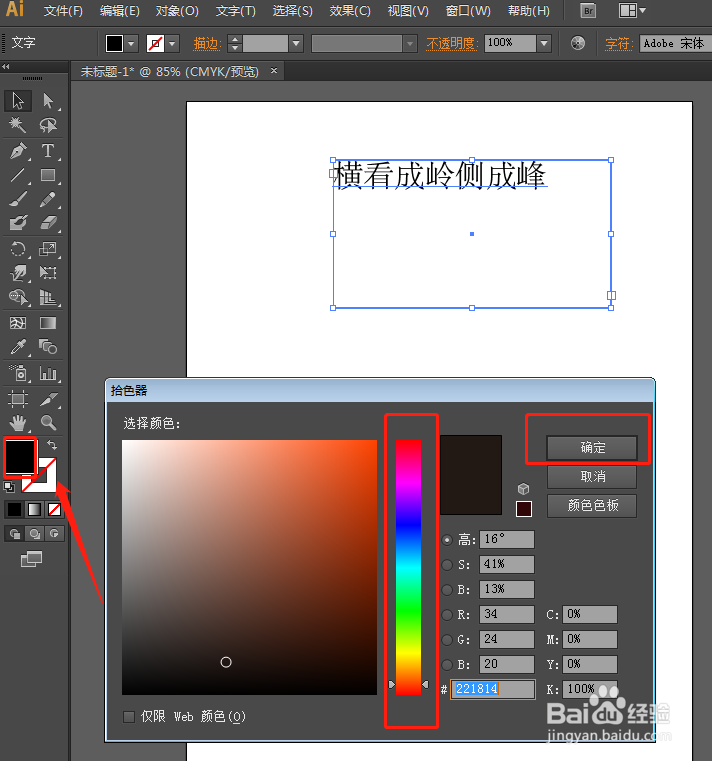Select the Column Graph tool
This screenshot has height=761, width=712.
click(48, 373)
